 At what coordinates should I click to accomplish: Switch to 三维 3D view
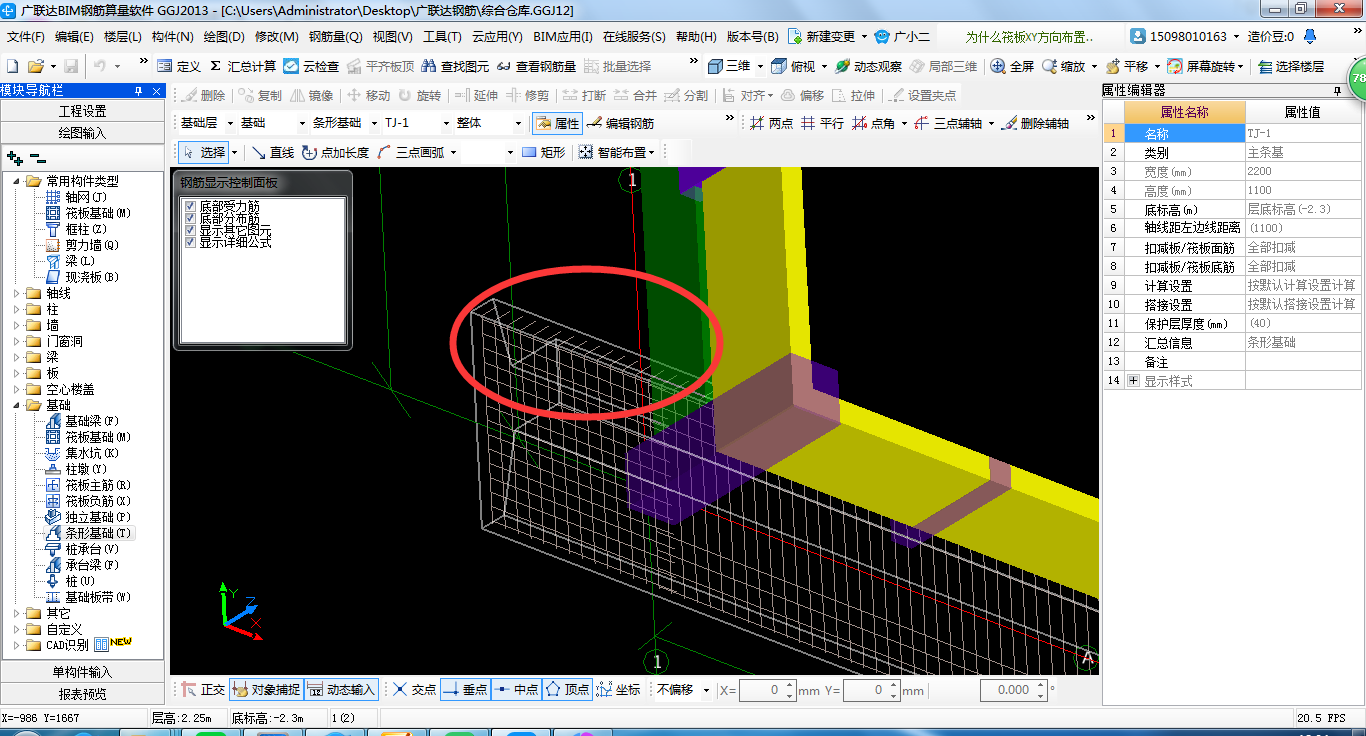[729, 66]
